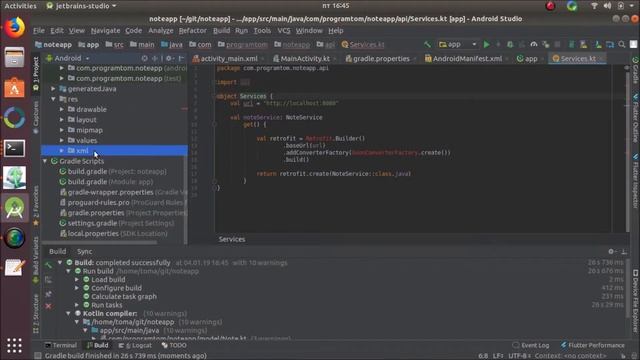640x360 pixels.
Task: Collapse the Gradle Scripts node
Action: click(x=45, y=161)
